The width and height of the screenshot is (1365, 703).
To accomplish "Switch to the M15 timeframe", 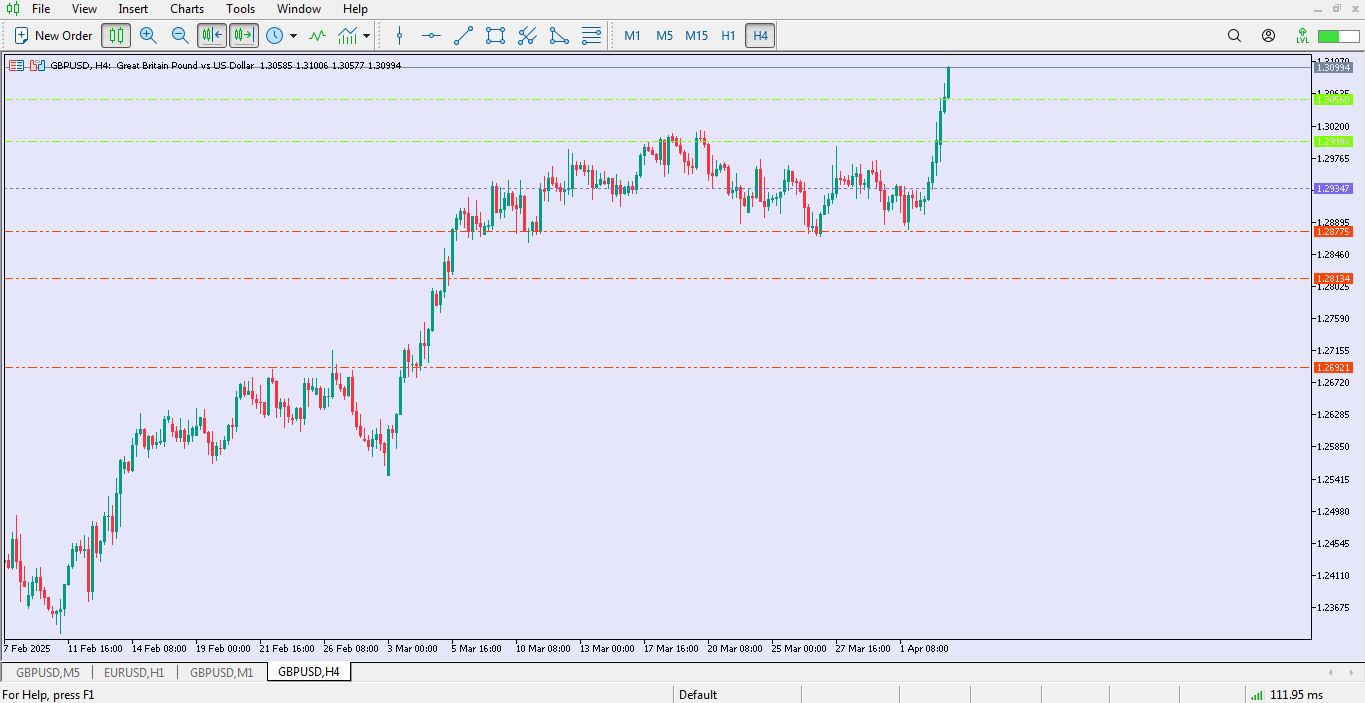I will 696,36.
